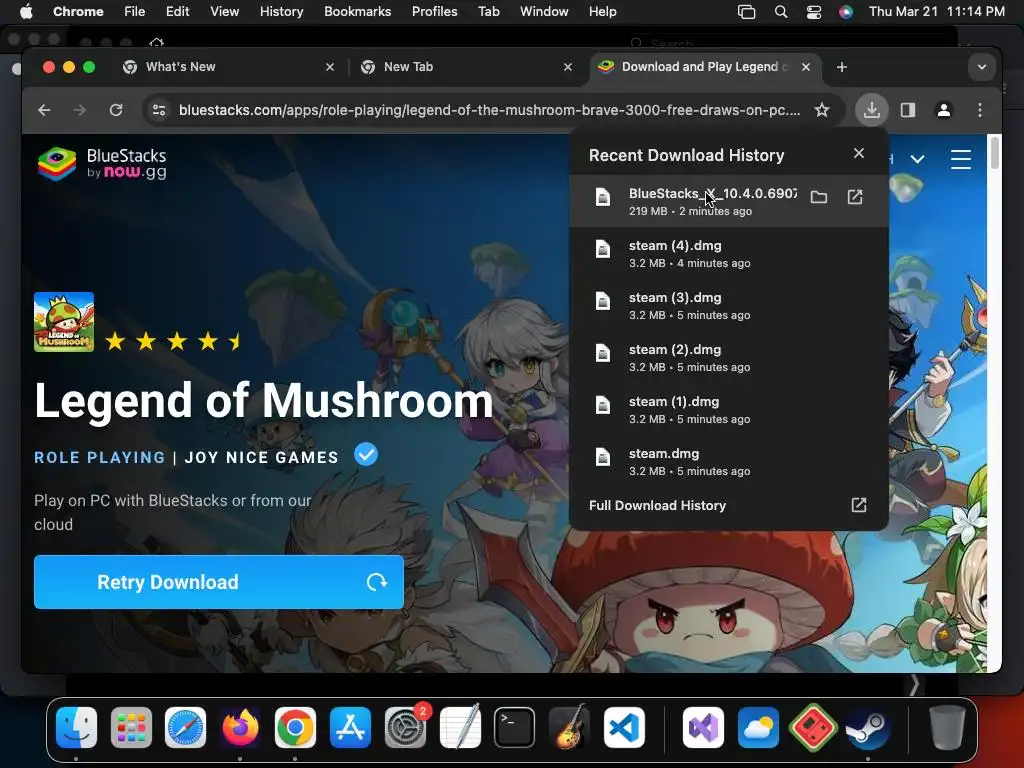Select the steam (3).dmg download
The width and height of the screenshot is (1024, 768).
tap(729, 306)
